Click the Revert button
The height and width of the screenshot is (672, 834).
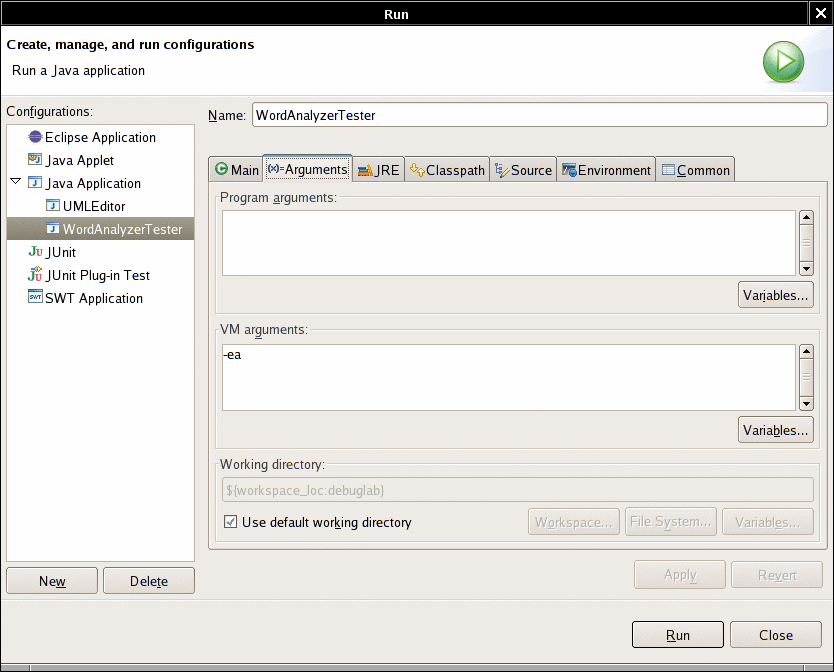[777, 575]
